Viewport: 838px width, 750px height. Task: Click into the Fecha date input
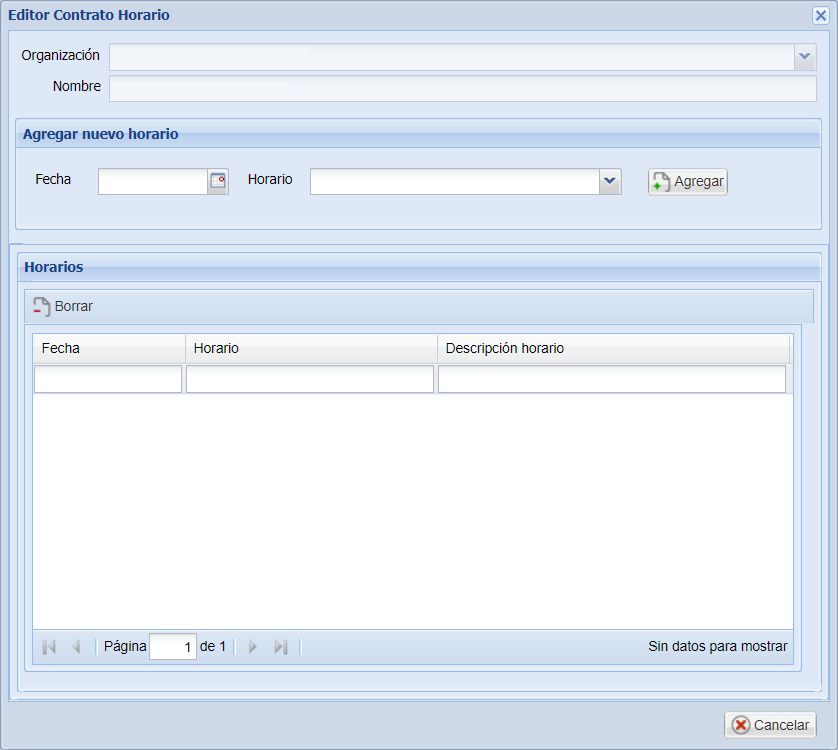click(x=152, y=181)
